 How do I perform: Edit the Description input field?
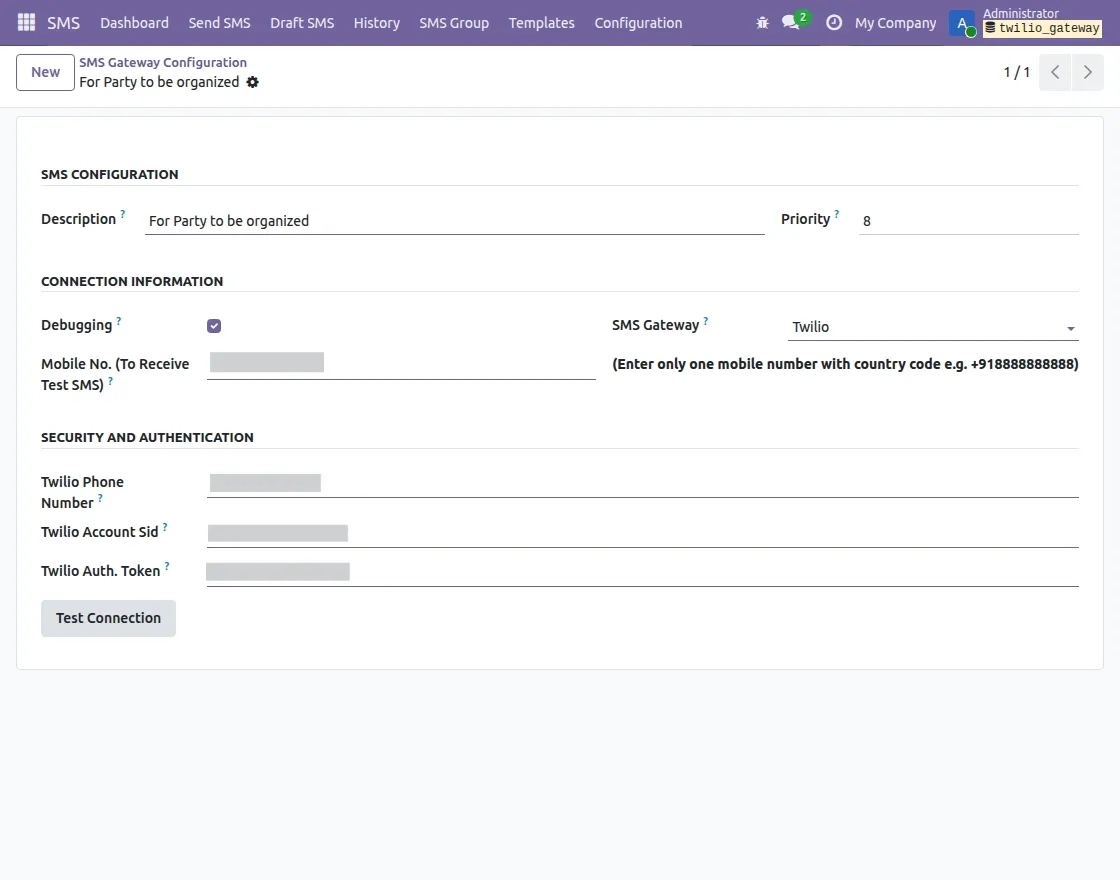(x=454, y=221)
